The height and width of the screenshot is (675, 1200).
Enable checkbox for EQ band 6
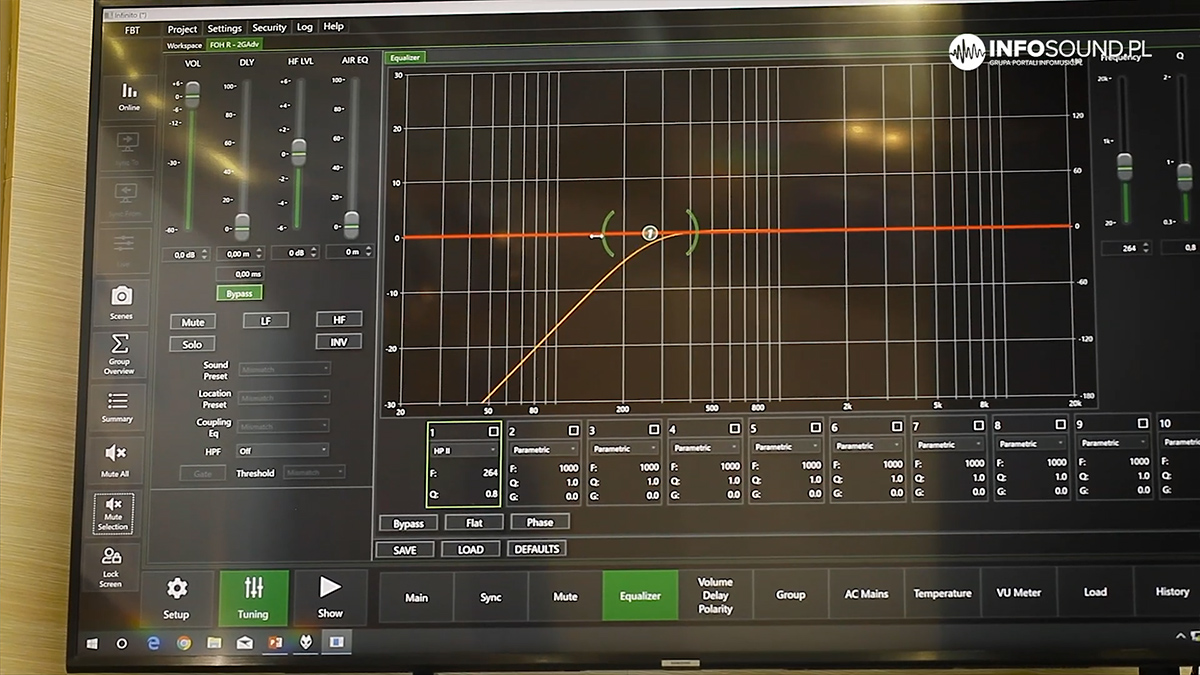coord(897,426)
